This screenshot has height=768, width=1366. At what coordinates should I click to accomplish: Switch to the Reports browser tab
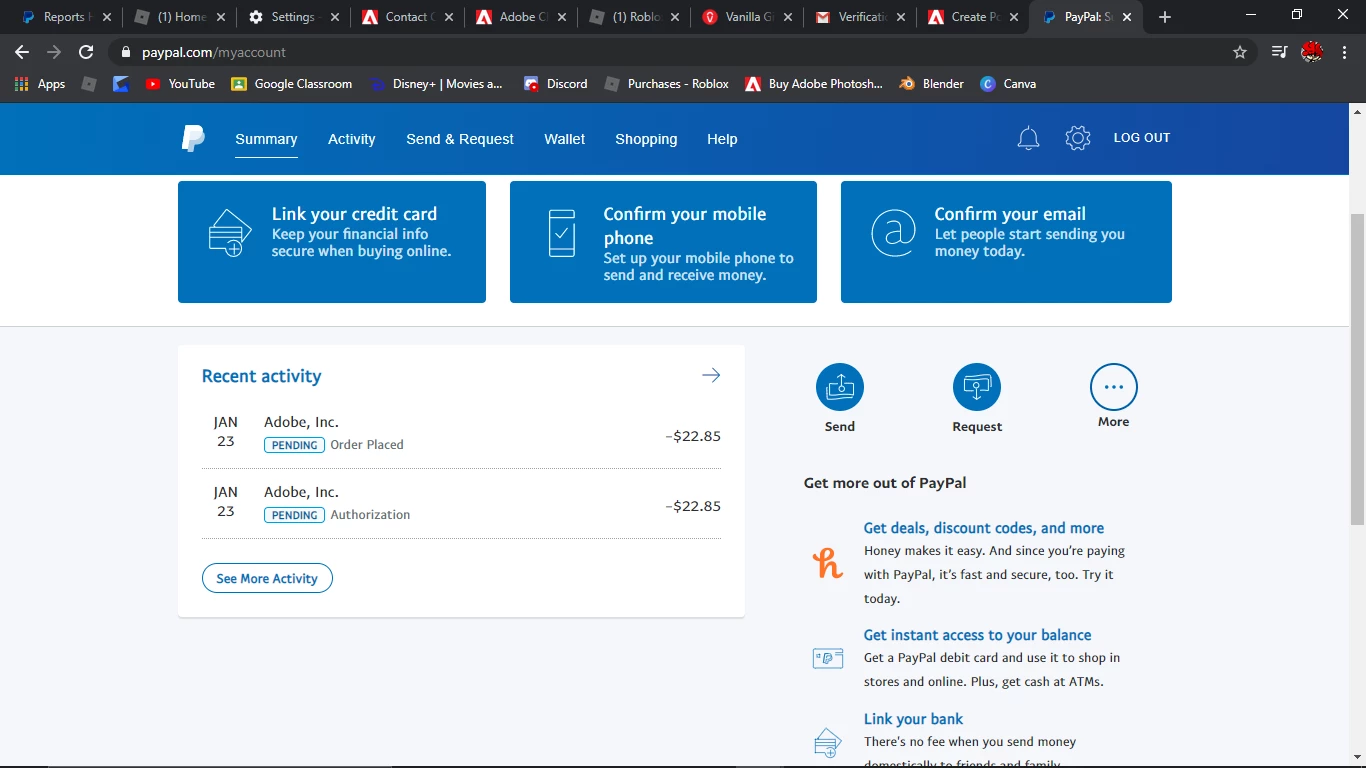66,17
